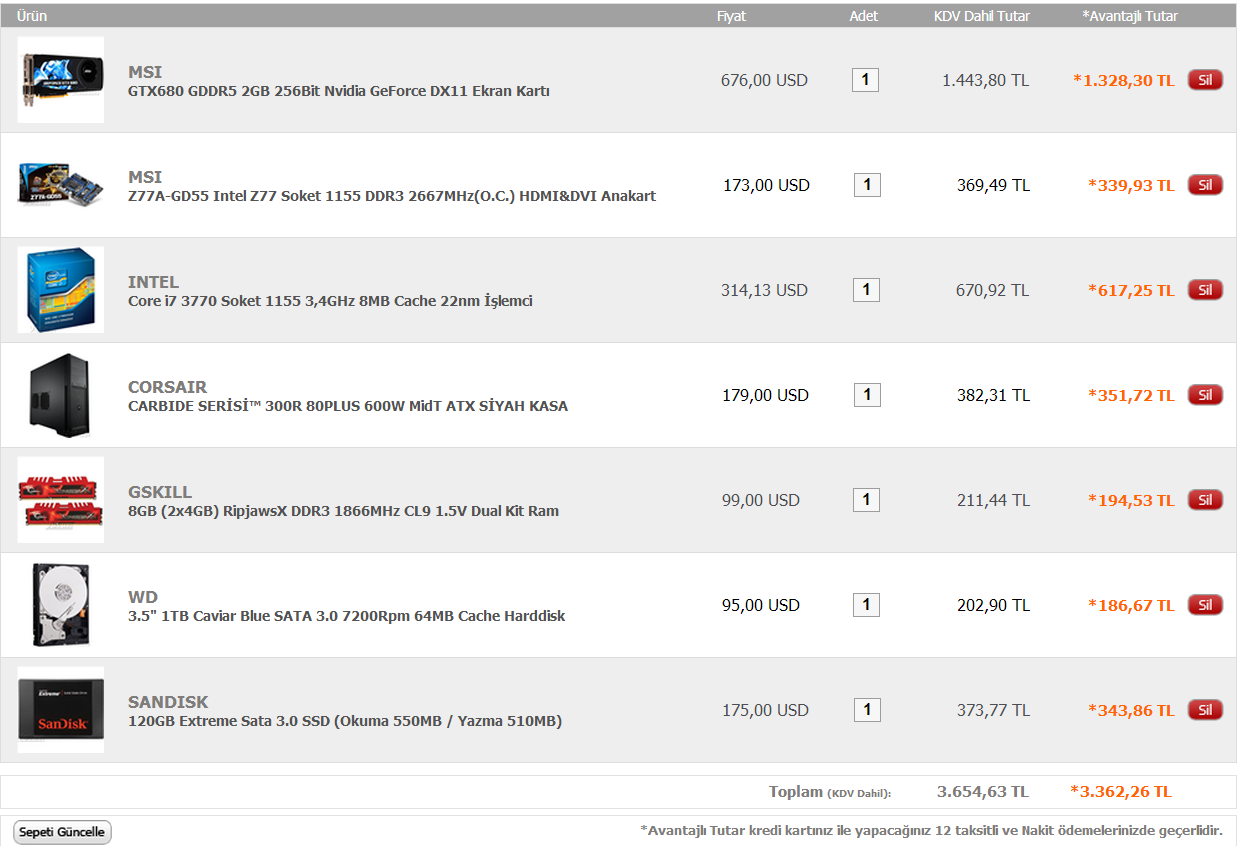Image resolution: width=1240 pixels, height=846 pixels.
Task: Focus the quantity field for GTX680 card
Action: (865, 80)
